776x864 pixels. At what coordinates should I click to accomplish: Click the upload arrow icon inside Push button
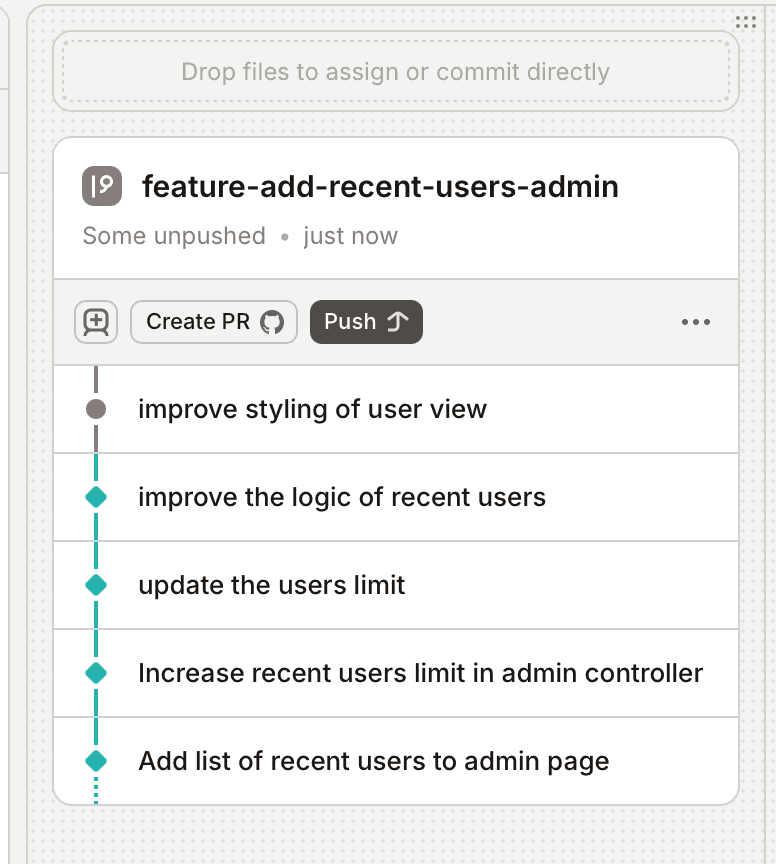[393, 321]
